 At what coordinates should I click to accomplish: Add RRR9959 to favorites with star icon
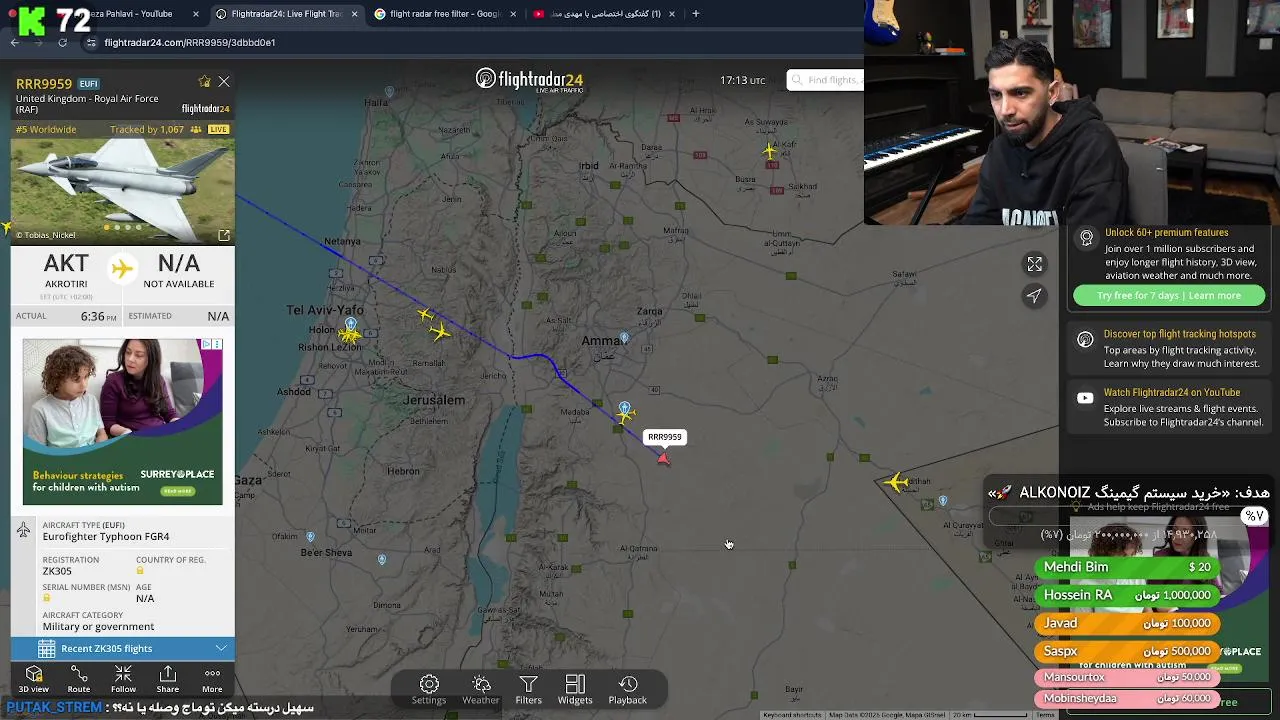tap(204, 82)
